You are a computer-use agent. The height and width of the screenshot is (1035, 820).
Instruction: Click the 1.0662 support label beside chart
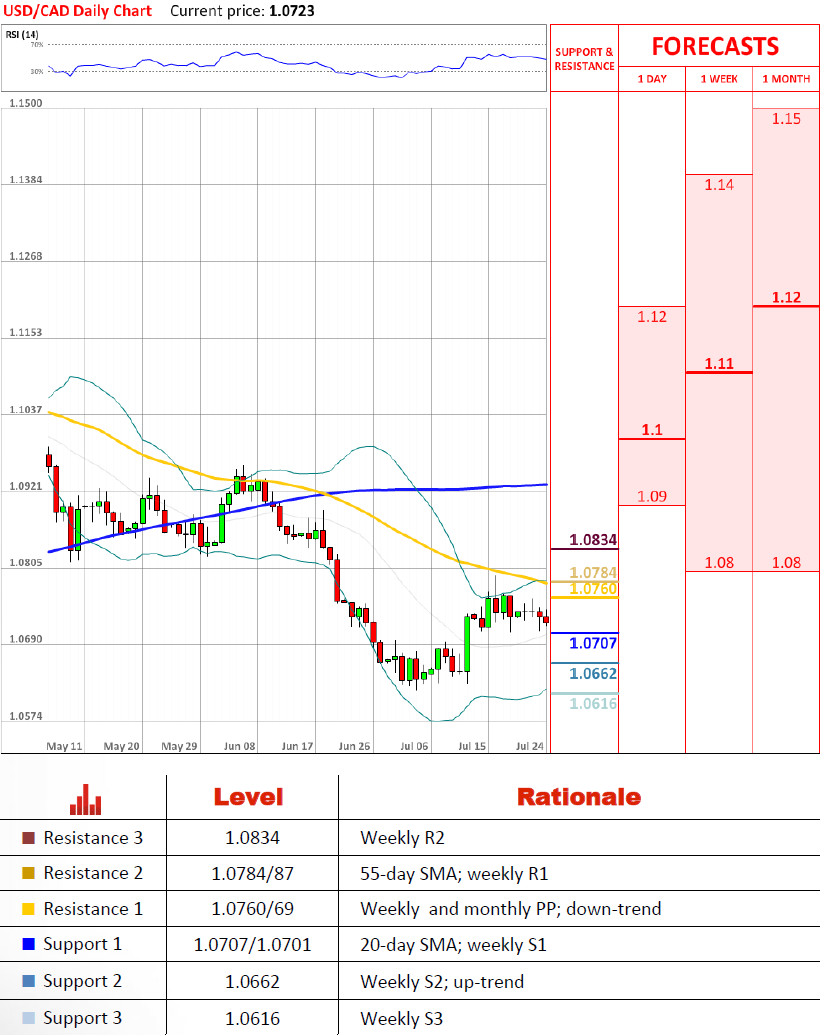pyautogui.click(x=593, y=673)
